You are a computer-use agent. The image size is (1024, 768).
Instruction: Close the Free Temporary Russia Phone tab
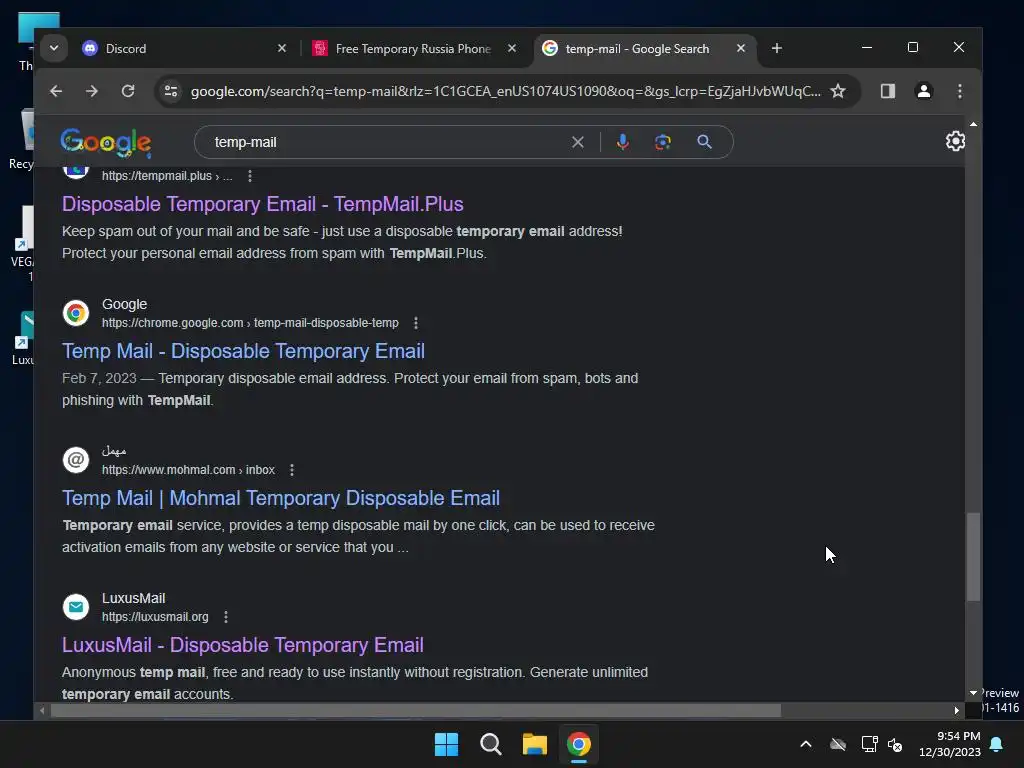tap(512, 48)
